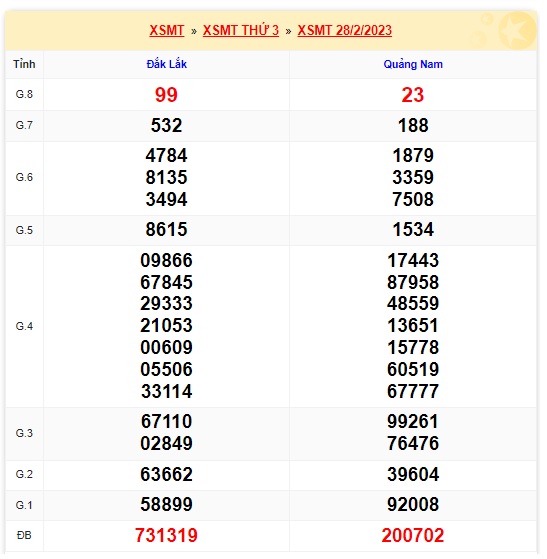Select the G.6 number 1879
This screenshot has width=547, height=559.
click(x=413, y=156)
